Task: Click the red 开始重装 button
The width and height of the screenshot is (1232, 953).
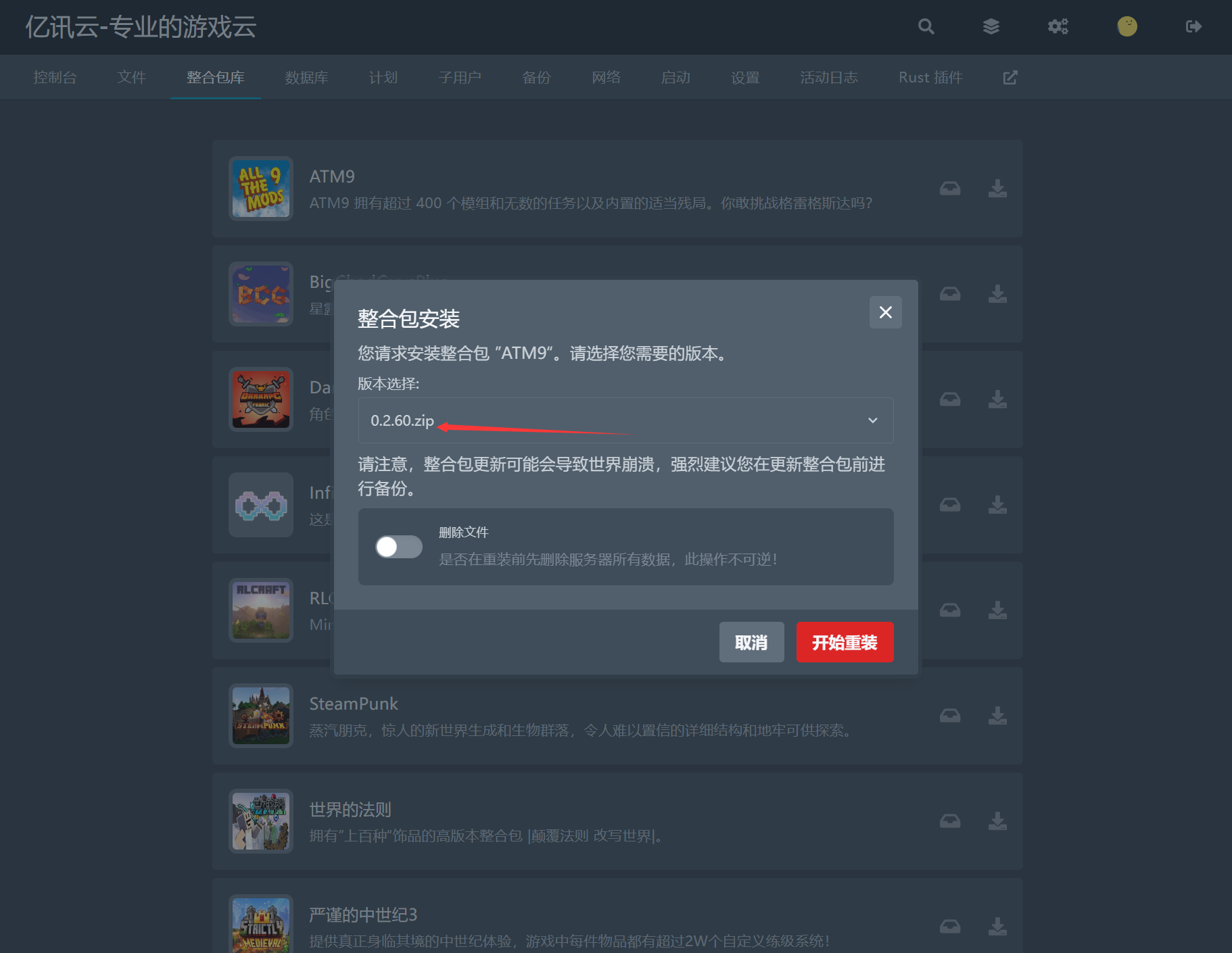Action: click(845, 642)
